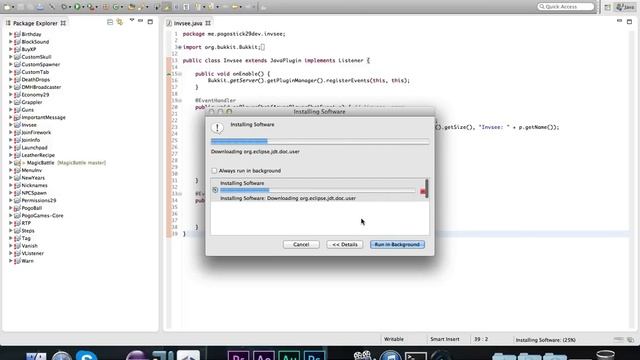Click Cancel in Installing Software dialog
The width and height of the screenshot is (640, 360).
301,244
